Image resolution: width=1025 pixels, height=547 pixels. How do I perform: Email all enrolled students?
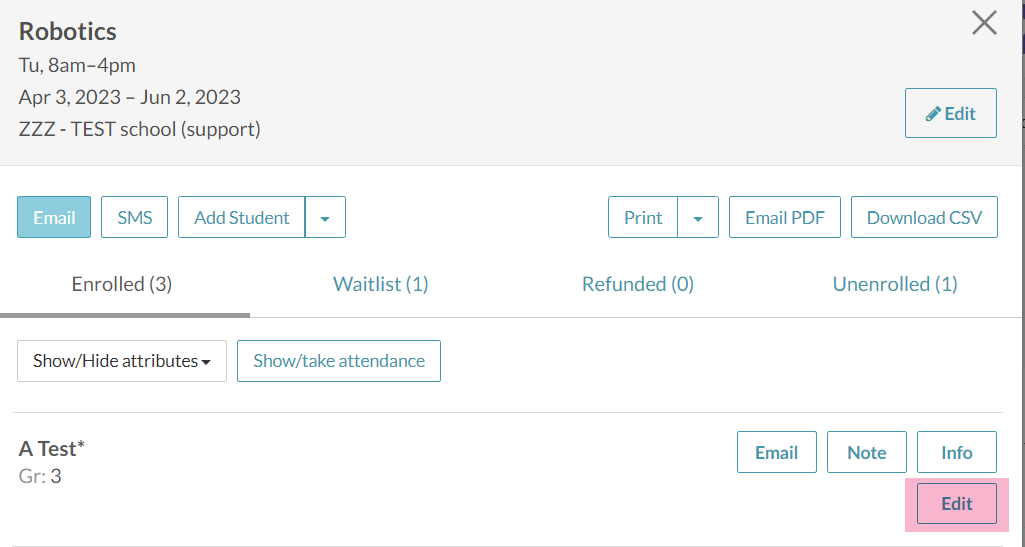(54, 217)
